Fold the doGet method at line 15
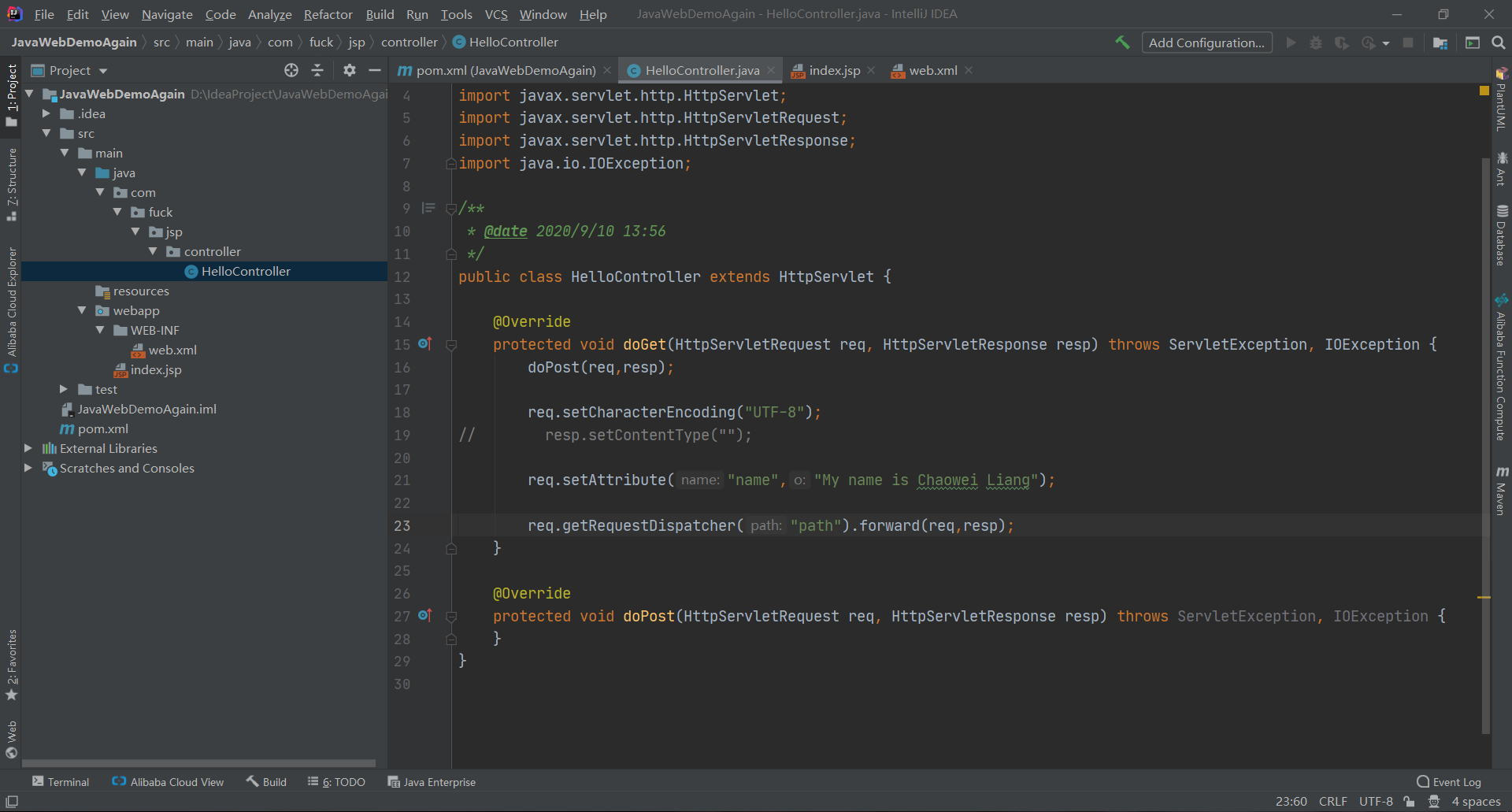 [451, 344]
